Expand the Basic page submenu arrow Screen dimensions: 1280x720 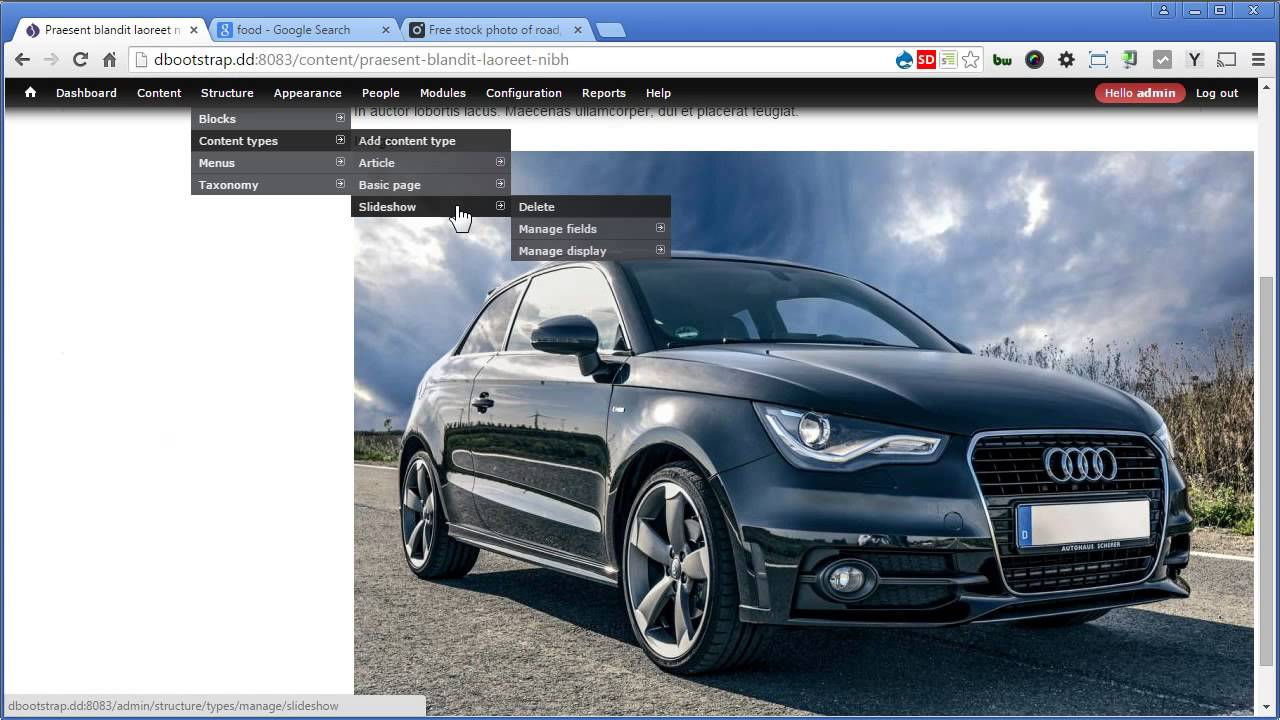click(500, 184)
